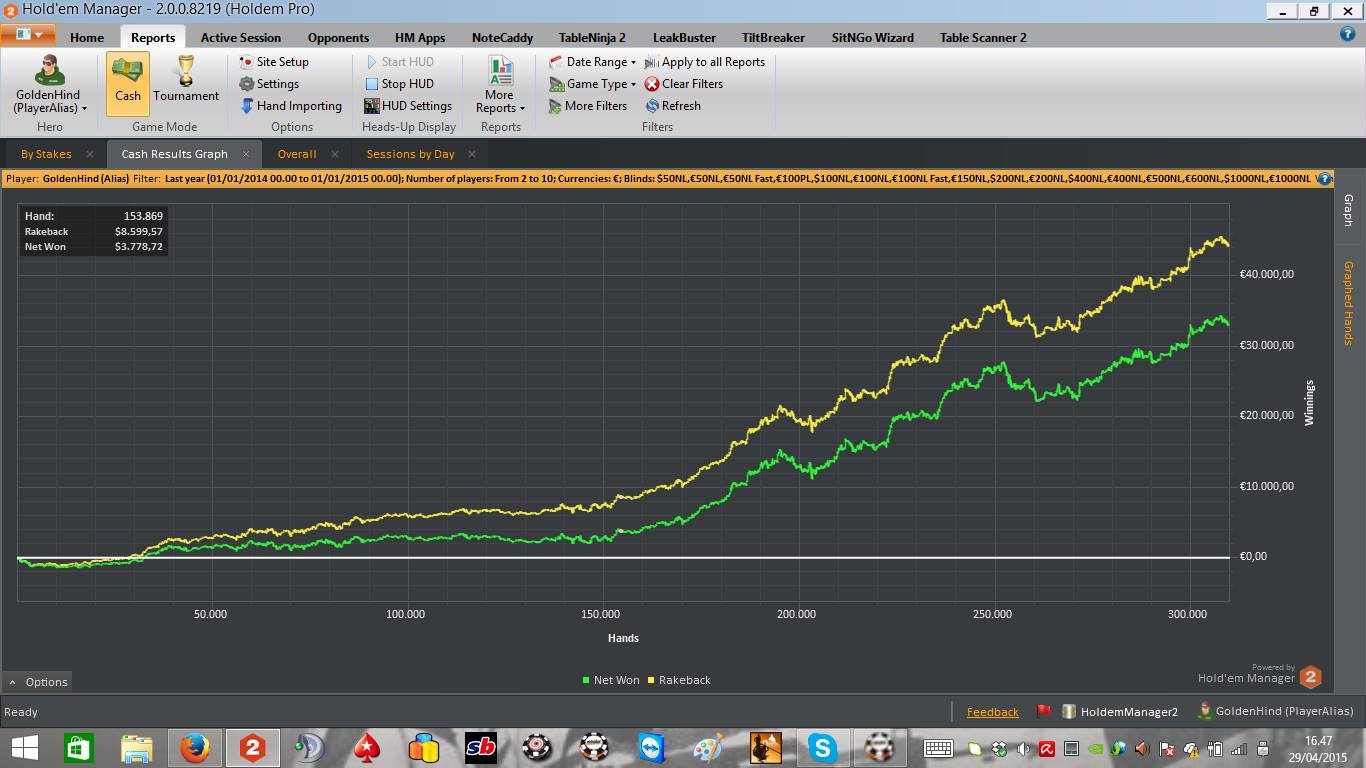Screen dimensions: 1366x768
Task: Open the SitNGo Wizard tab
Action: pos(872,38)
